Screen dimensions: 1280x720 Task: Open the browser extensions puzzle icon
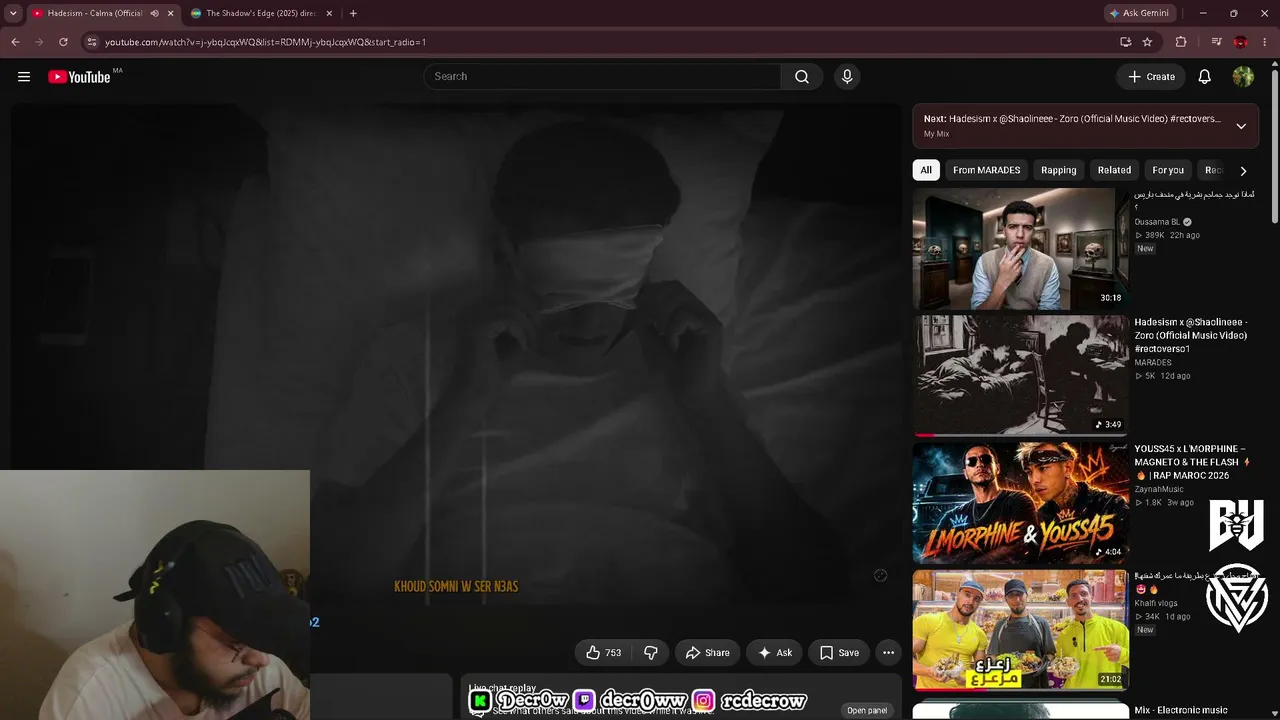click(1181, 42)
